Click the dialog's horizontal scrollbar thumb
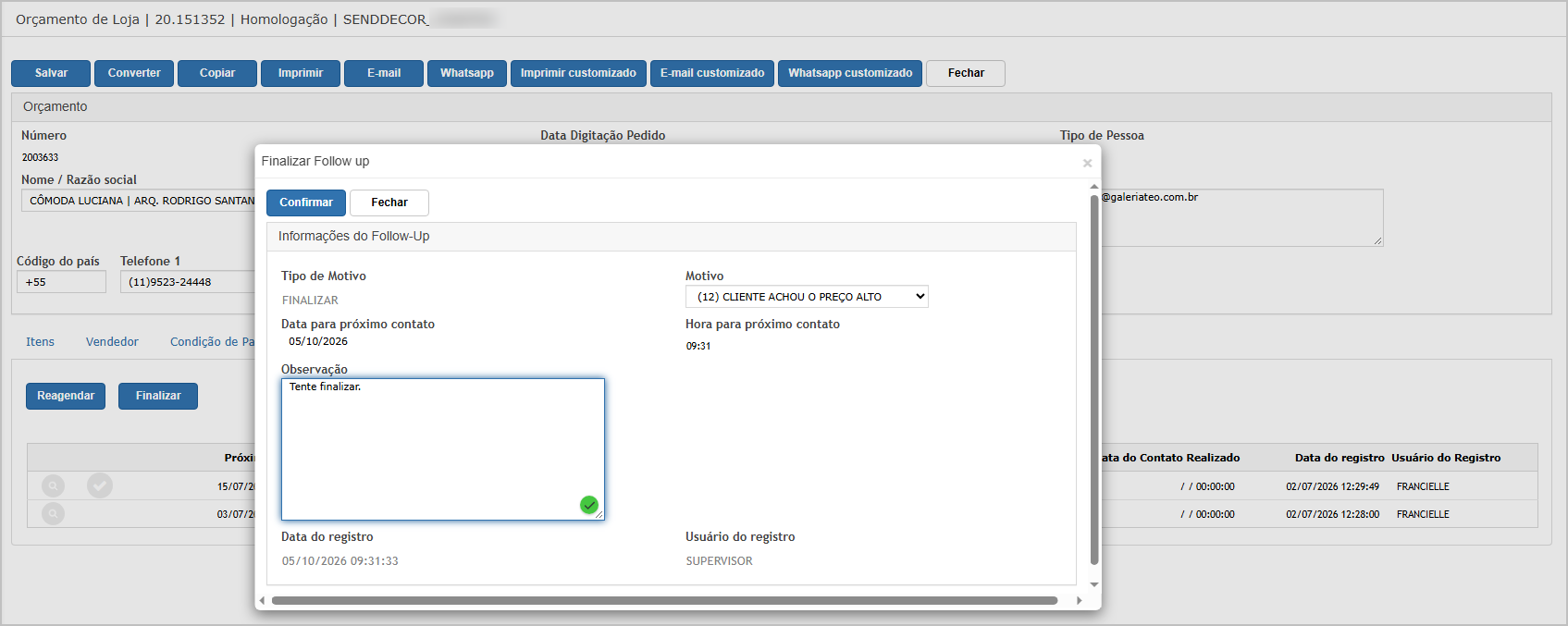1568x626 pixels. click(x=664, y=600)
